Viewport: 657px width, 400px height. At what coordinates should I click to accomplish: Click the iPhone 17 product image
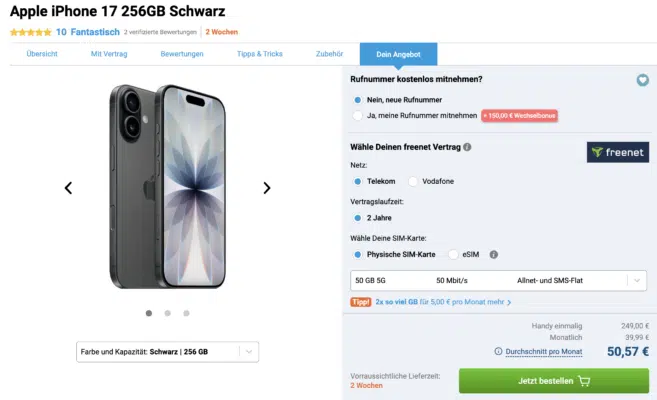point(166,185)
